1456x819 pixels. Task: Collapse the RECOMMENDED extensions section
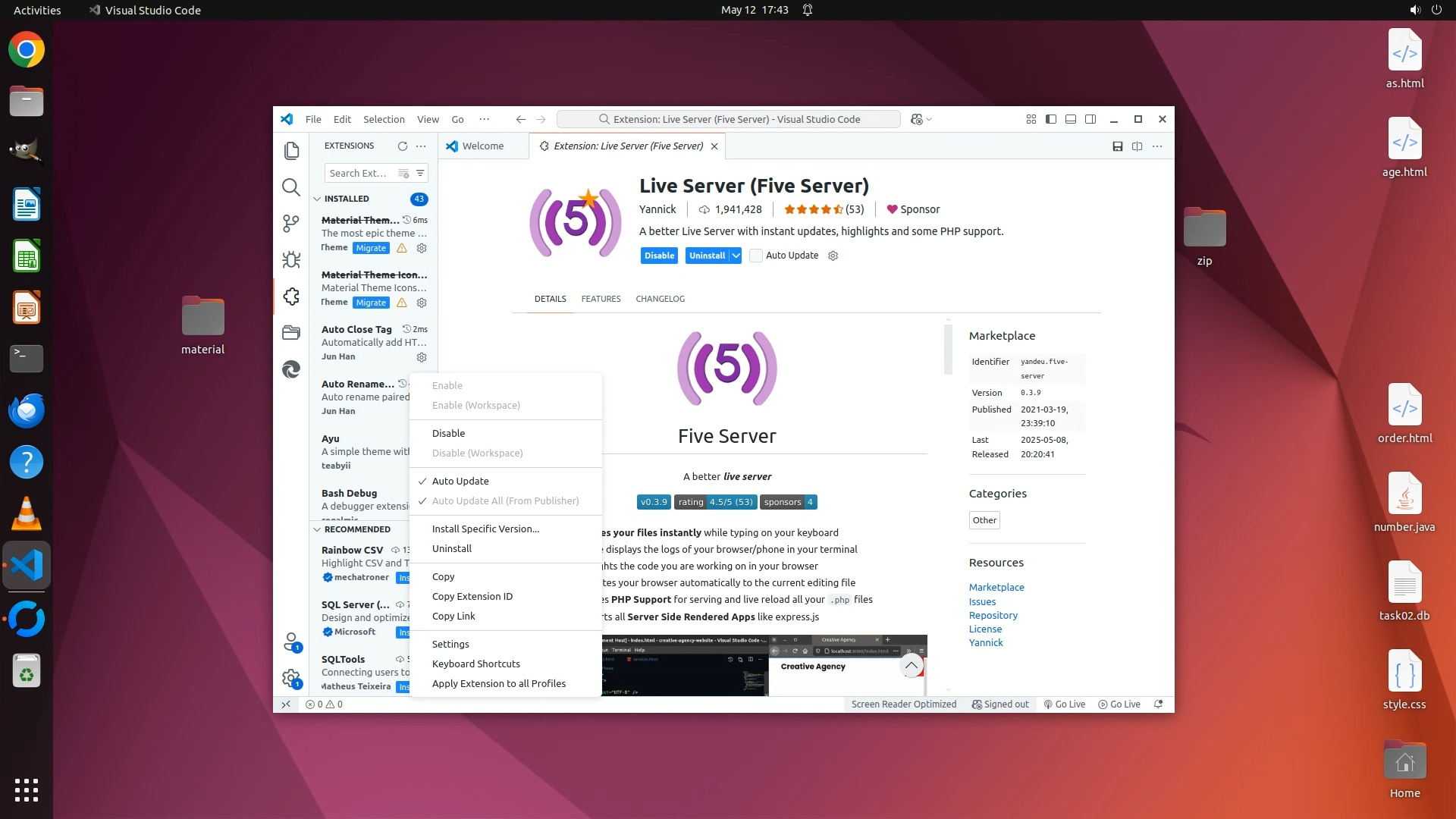click(318, 529)
